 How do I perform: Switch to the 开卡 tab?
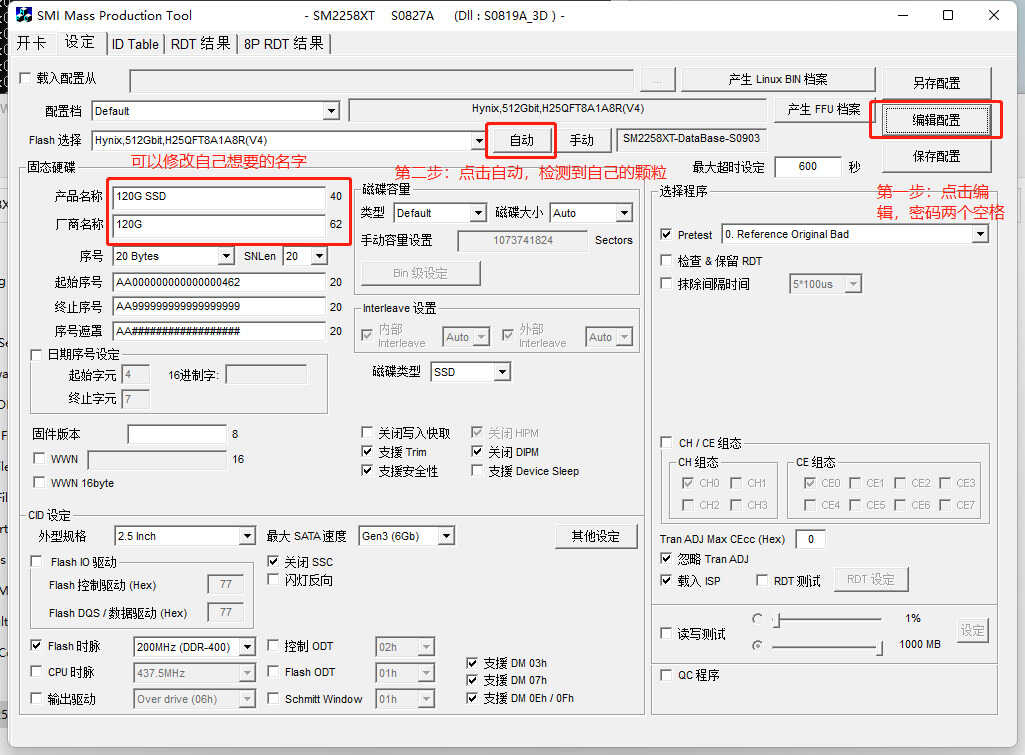pos(31,43)
